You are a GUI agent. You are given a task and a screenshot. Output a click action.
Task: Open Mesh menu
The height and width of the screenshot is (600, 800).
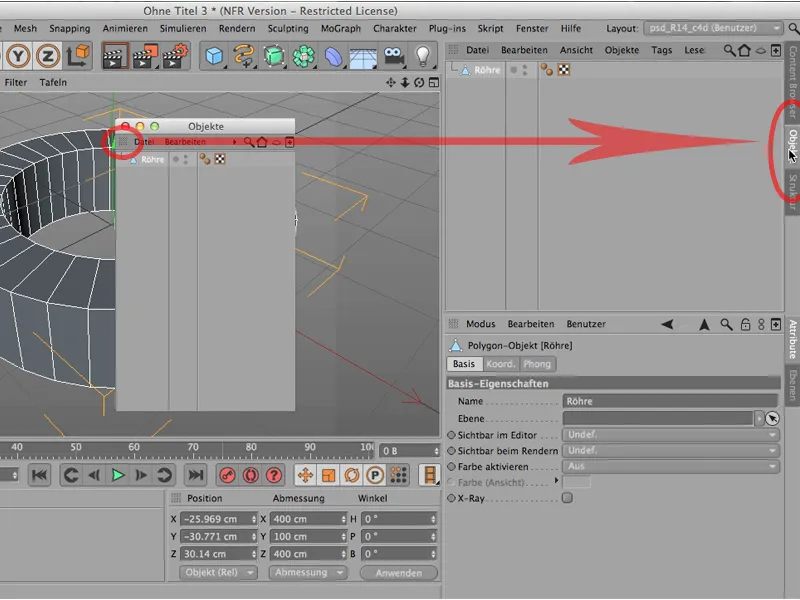point(25,29)
